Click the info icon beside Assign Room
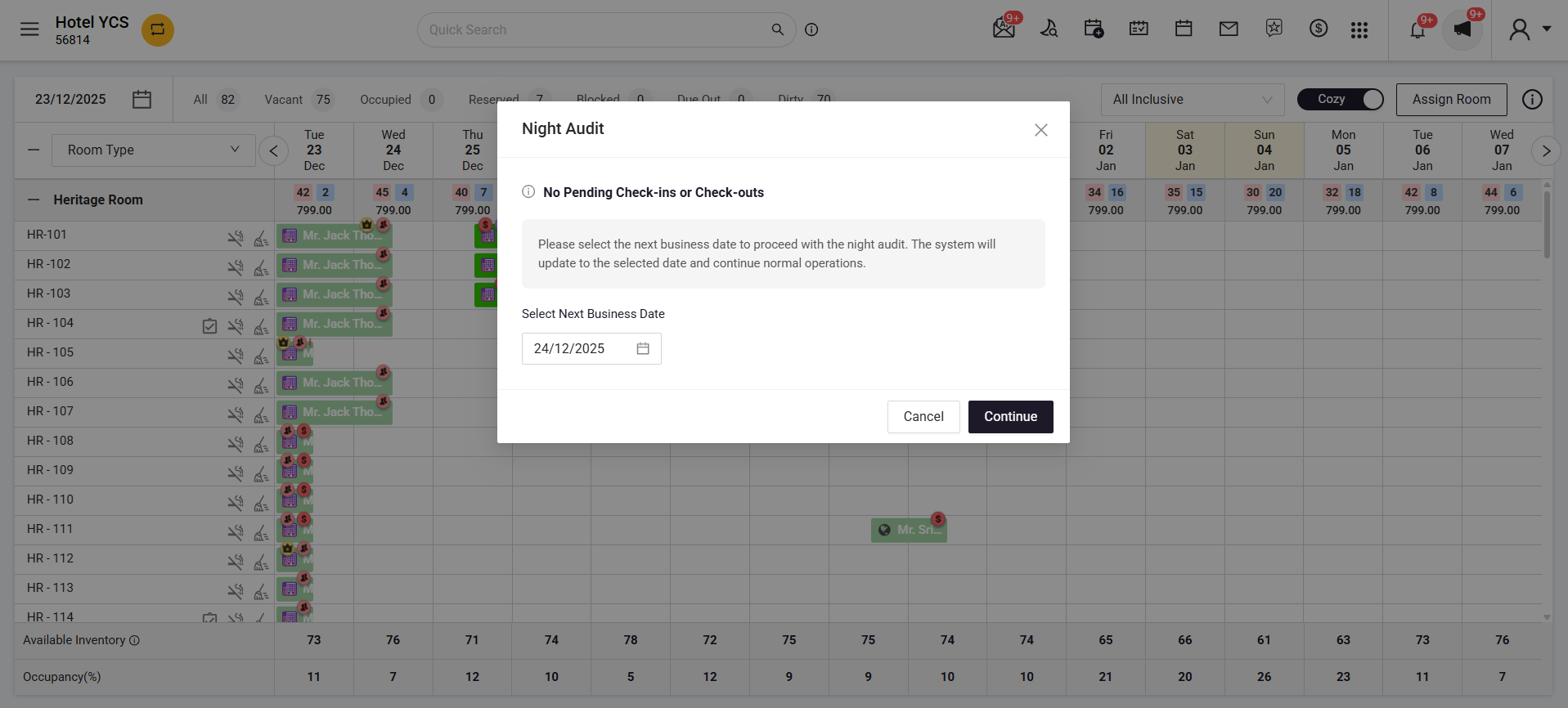Screen dimensions: 1568x708 click(x=1532, y=99)
